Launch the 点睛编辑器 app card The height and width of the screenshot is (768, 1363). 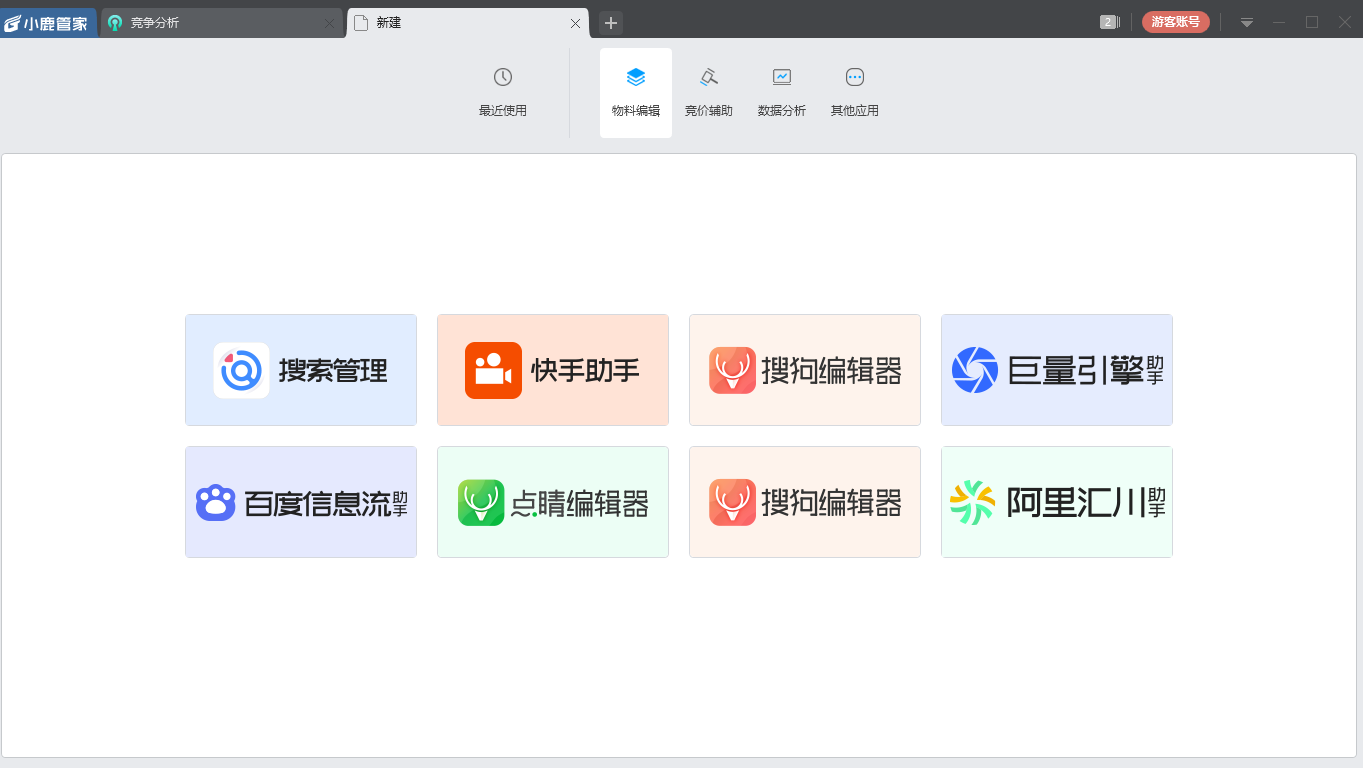point(553,502)
